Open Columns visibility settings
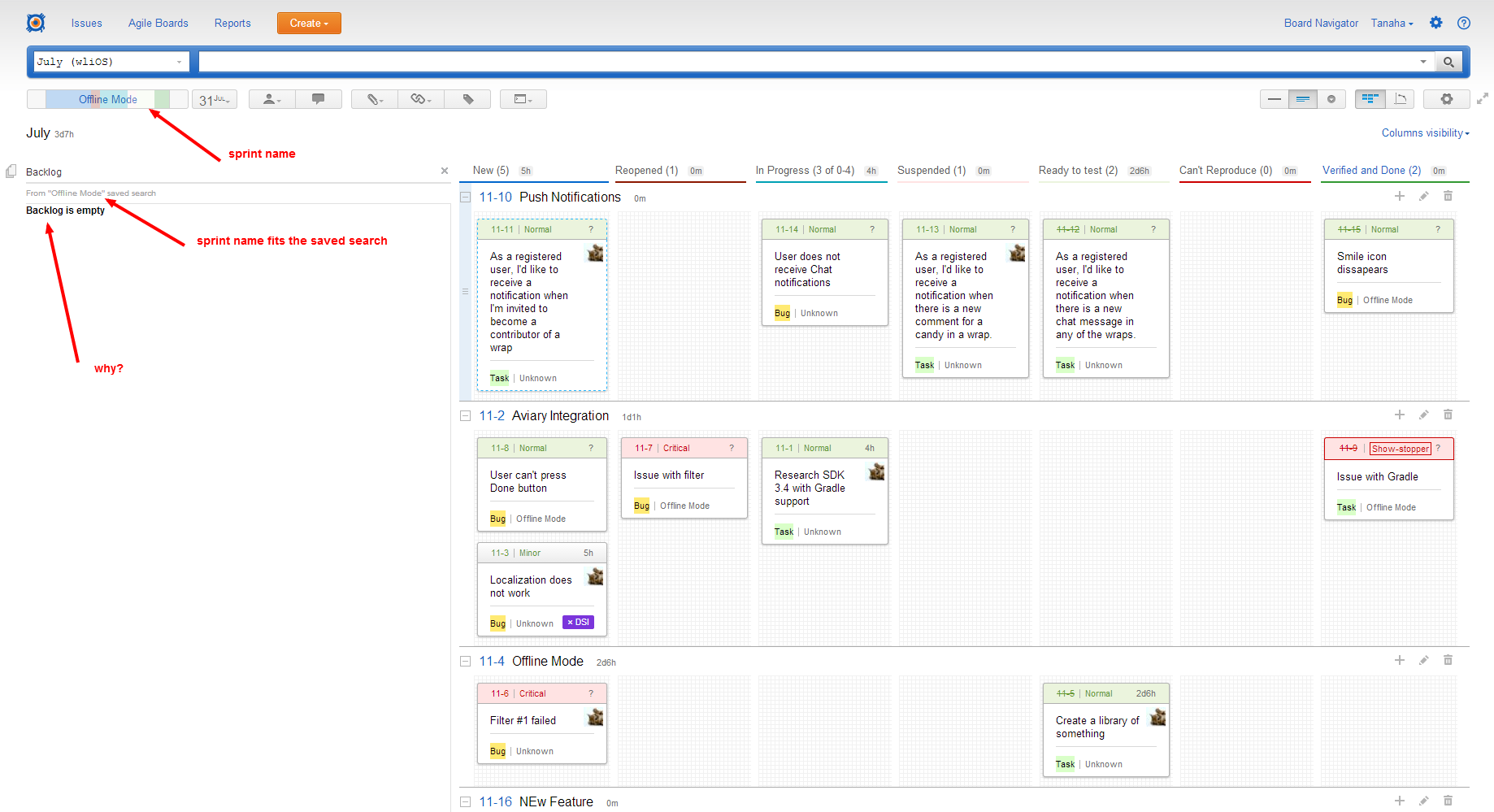This screenshot has height=812, width=1494. (1424, 132)
